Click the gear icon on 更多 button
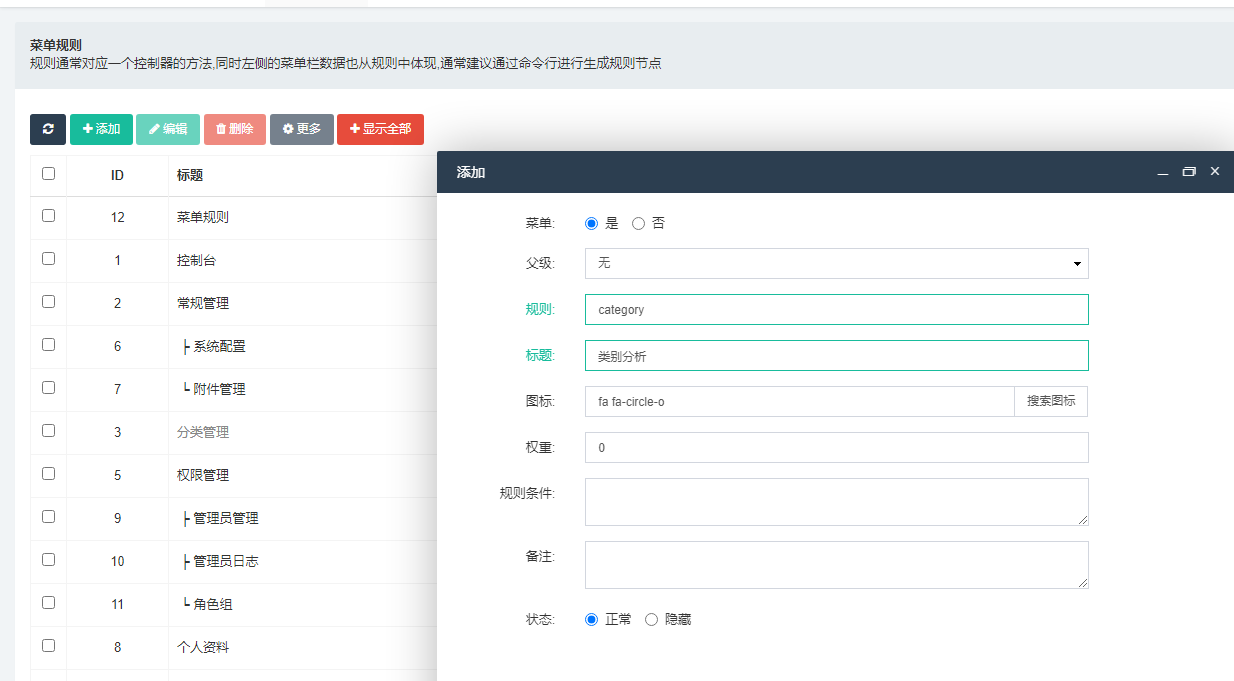This screenshot has height=681, width=1234. [287, 129]
